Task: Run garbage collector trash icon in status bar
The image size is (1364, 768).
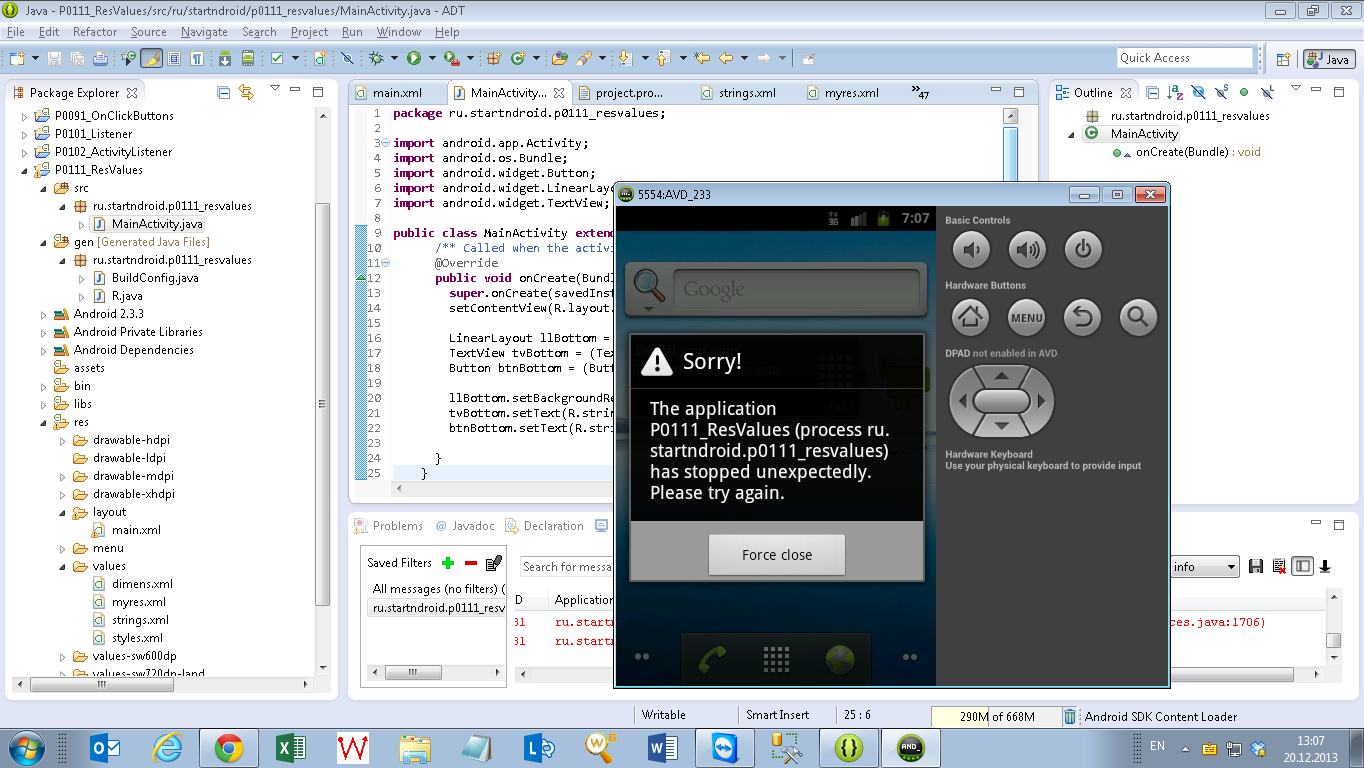Action: (x=1070, y=716)
